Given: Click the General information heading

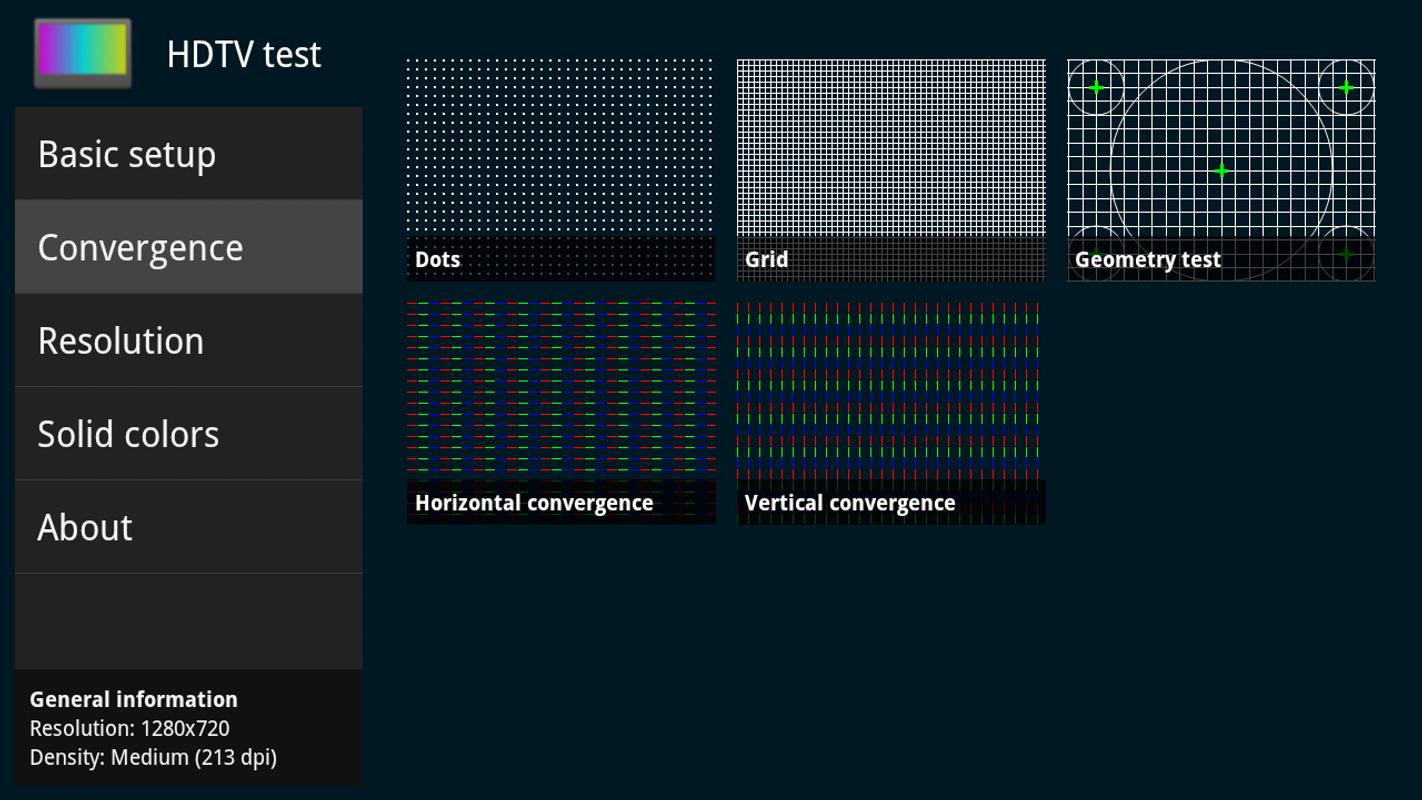Looking at the screenshot, I should pyautogui.click(x=134, y=699).
